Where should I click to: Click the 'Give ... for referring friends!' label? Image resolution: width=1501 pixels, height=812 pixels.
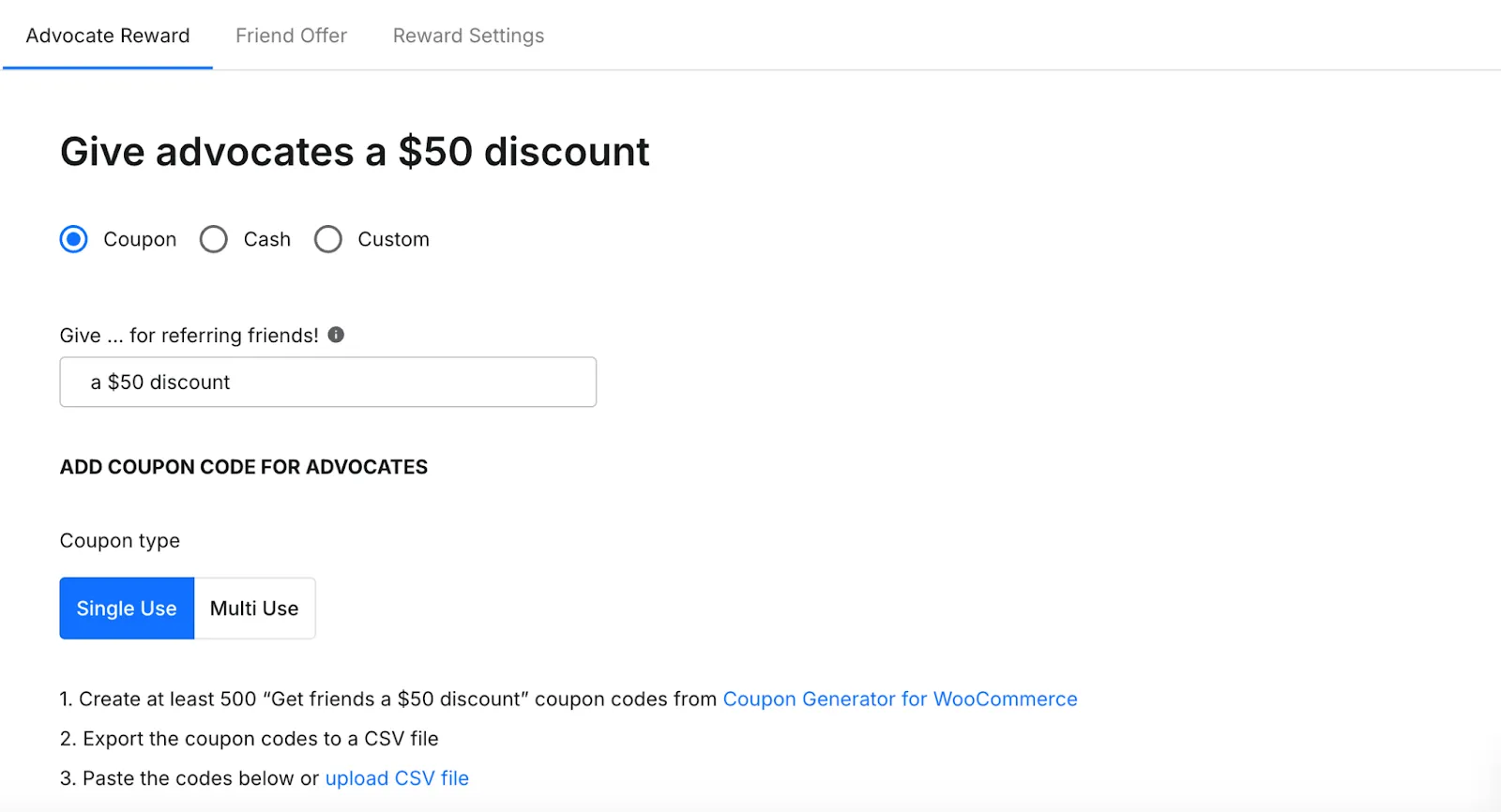[x=190, y=336]
